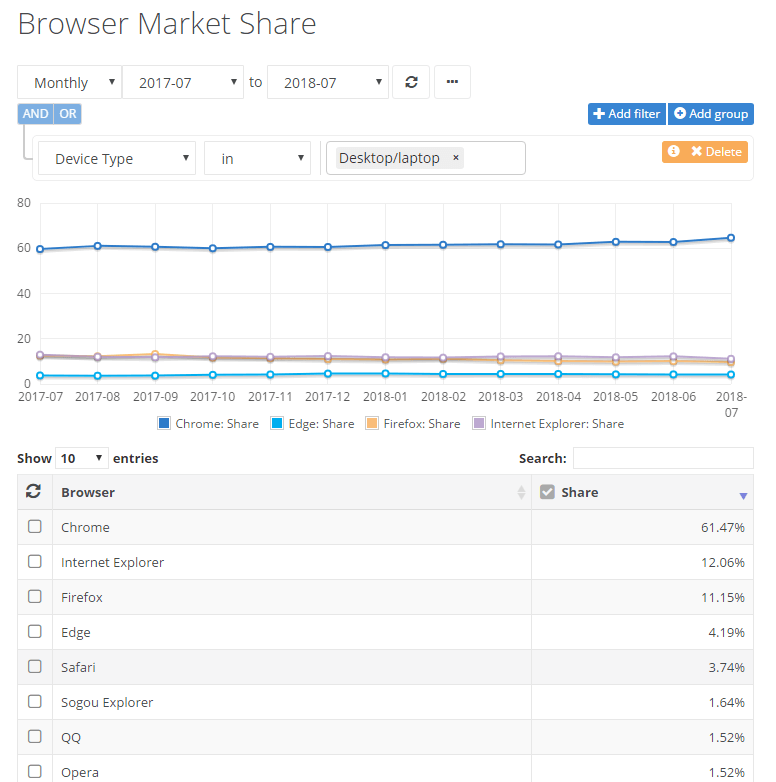Click the Add group button

click(x=711, y=114)
